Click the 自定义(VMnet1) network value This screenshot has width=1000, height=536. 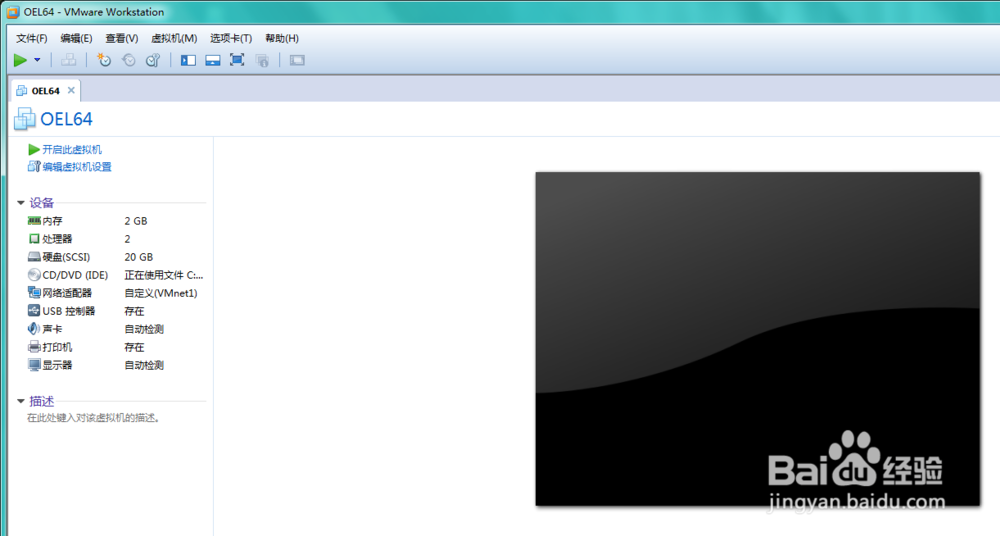coord(161,293)
